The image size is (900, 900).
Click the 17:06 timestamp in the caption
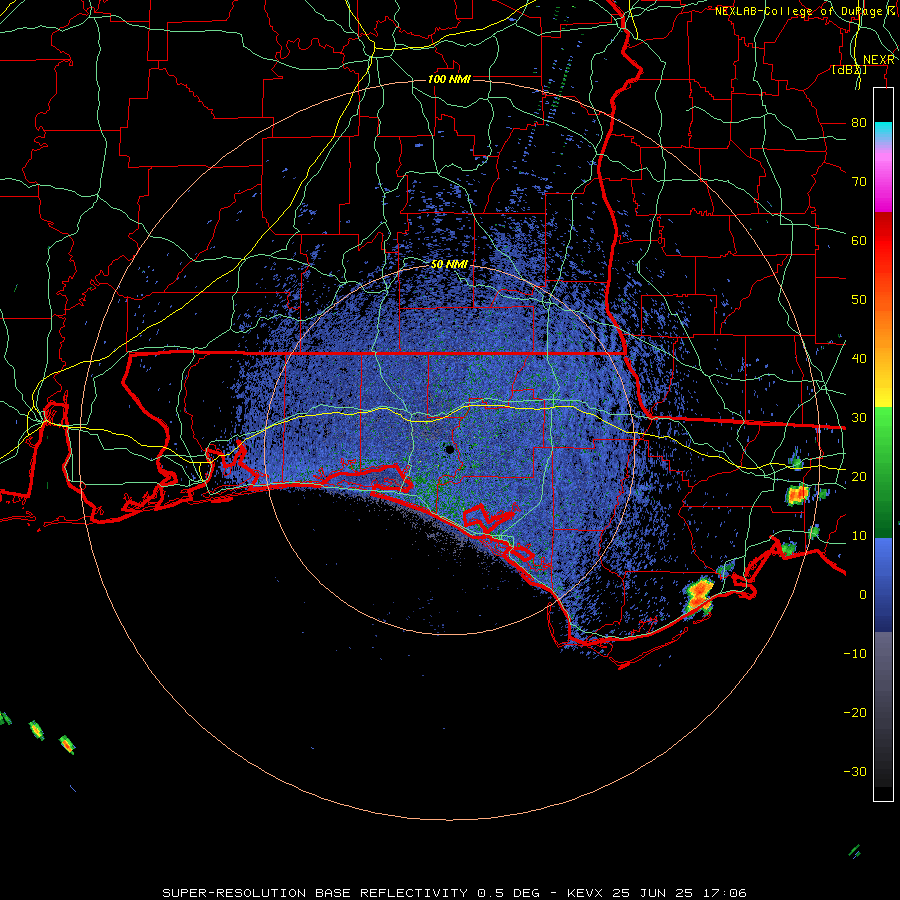(727, 893)
